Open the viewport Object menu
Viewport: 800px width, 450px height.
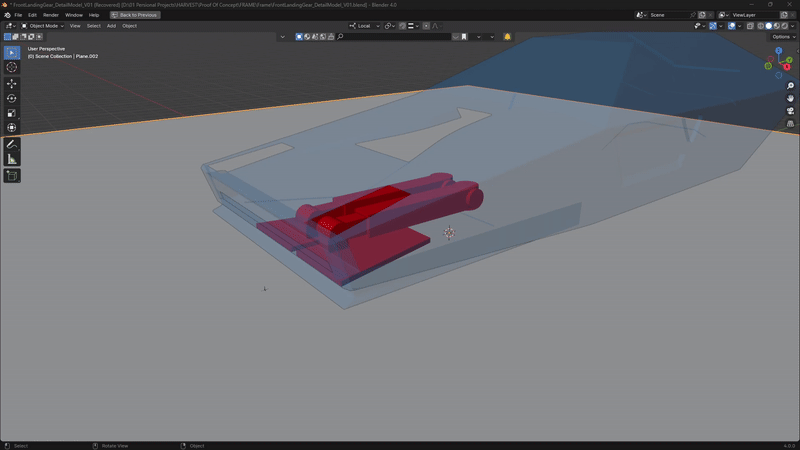point(129,26)
